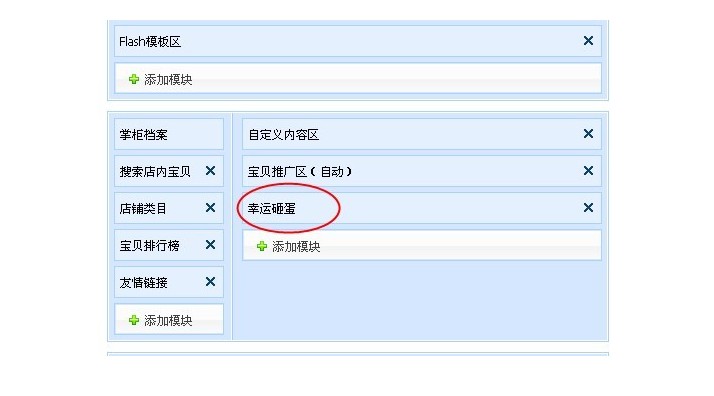Remove the Flash模板区 module with X

pos(588,41)
